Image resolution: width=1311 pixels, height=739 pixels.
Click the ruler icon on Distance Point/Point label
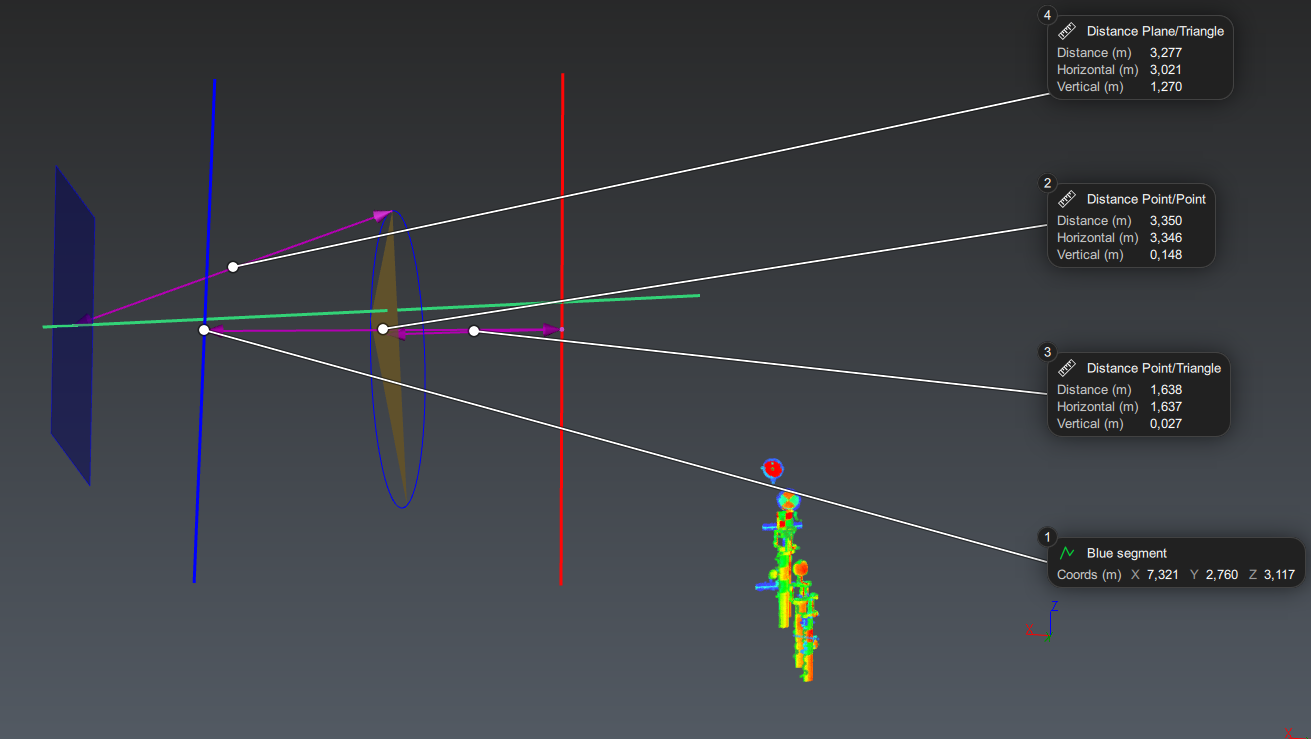(x=1066, y=199)
